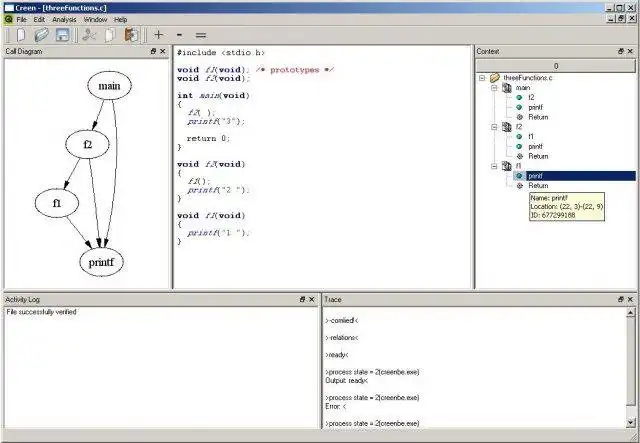Undock the Activity Log panel
The width and height of the screenshot is (640, 443).
tap(302, 299)
